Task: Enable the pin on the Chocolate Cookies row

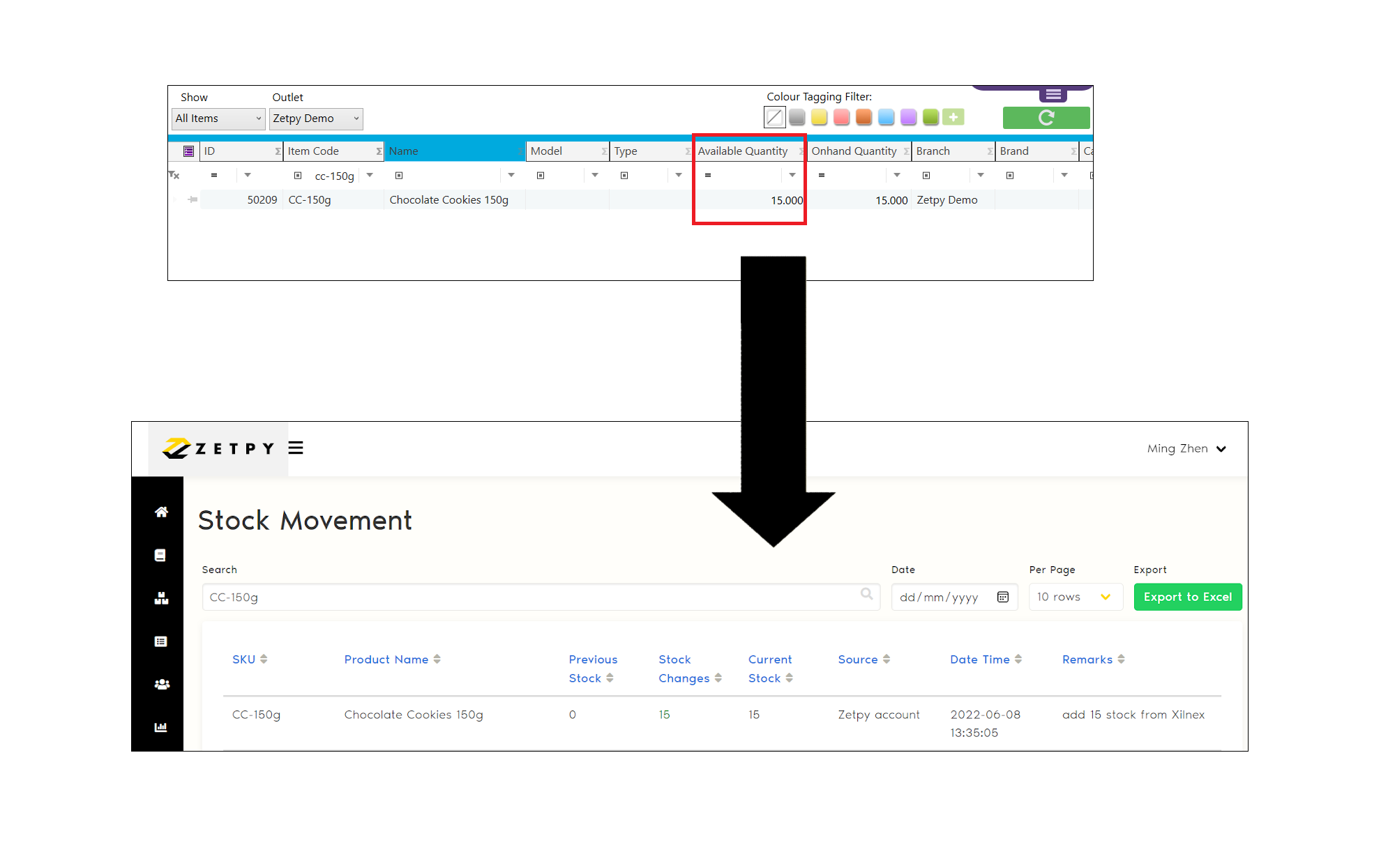Action: (x=191, y=199)
